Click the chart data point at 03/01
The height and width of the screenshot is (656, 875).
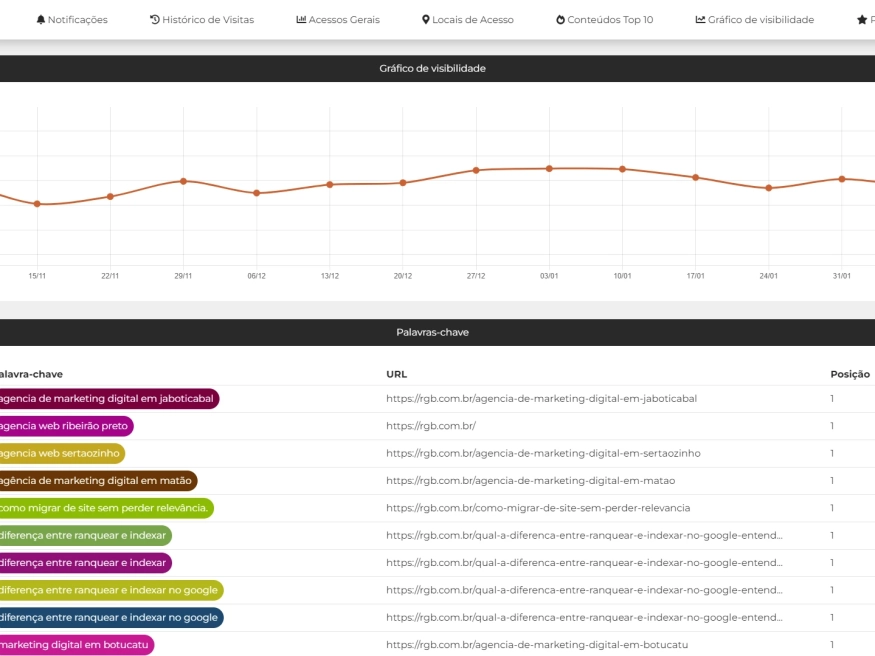(549, 168)
